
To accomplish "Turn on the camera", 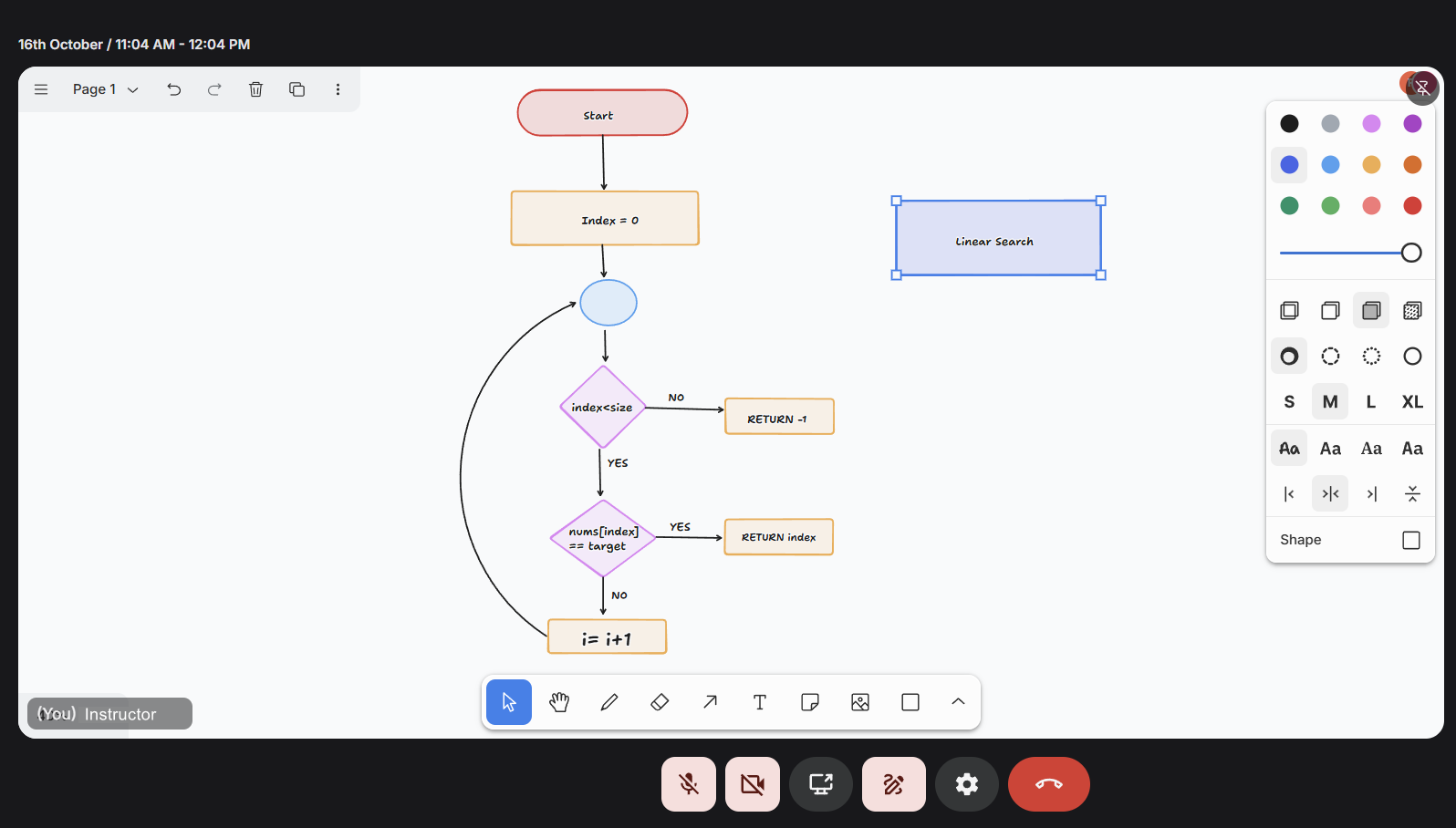I will (753, 784).
